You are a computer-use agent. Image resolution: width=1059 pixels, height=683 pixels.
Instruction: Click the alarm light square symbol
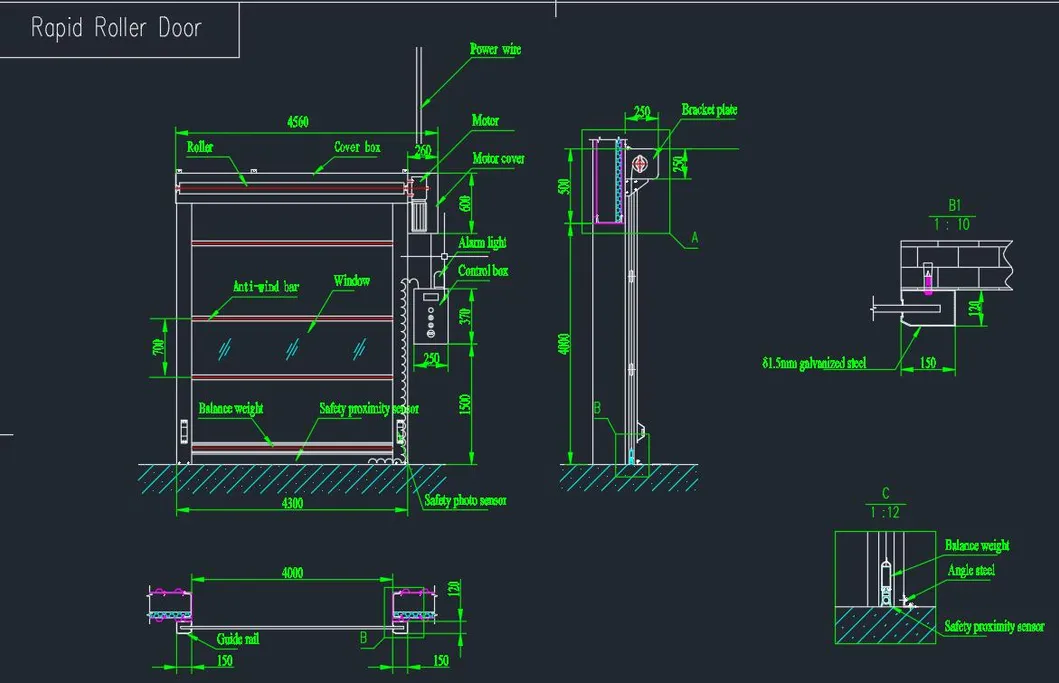coord(445,256)
